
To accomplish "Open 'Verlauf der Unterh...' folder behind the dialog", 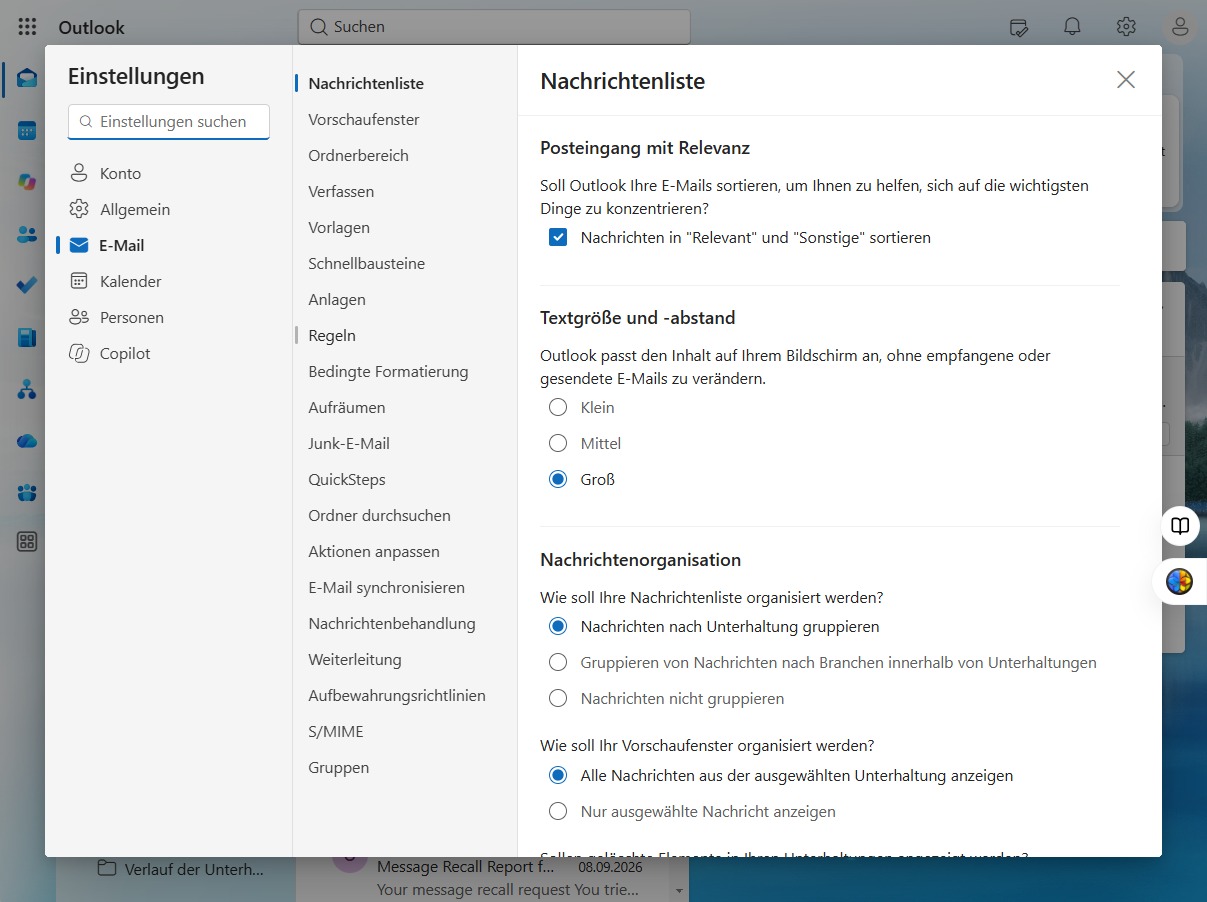I will click(x=181, y=869).
